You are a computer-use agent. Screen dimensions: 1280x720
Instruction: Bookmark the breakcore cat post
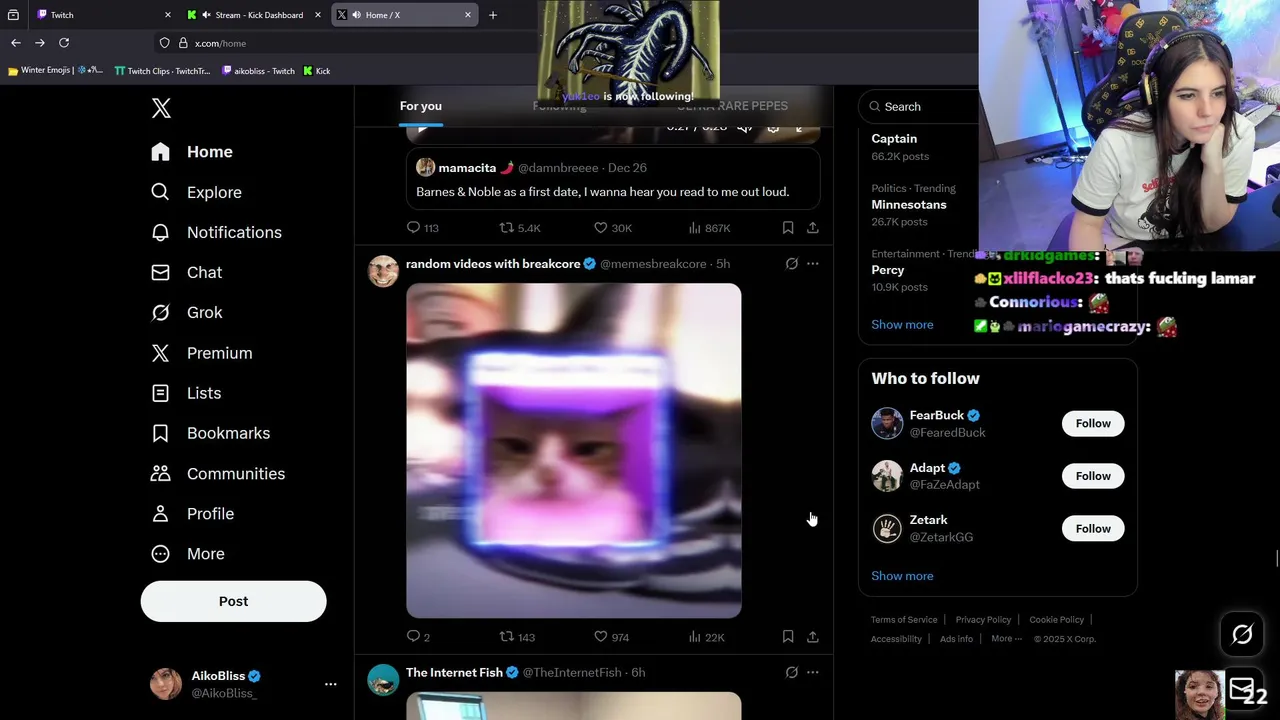tap(788, 637)
